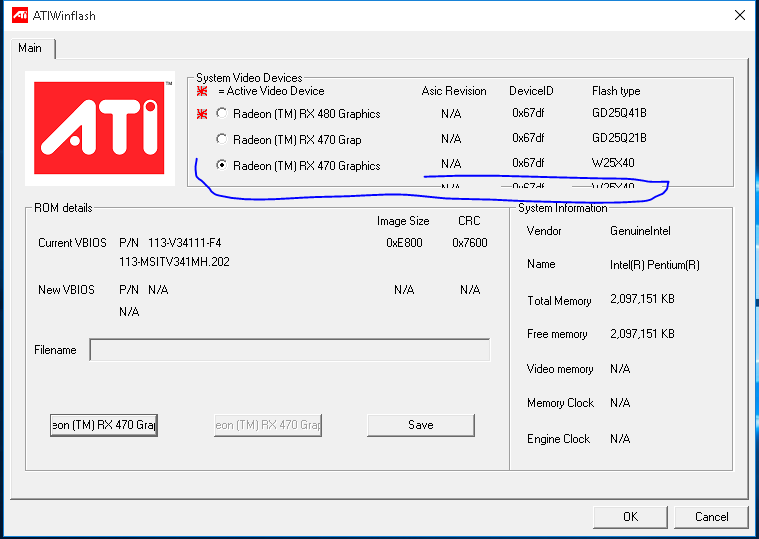Select the Radeon RX 470 Graphics radio option
759x539 pixels.
(222, 166)
